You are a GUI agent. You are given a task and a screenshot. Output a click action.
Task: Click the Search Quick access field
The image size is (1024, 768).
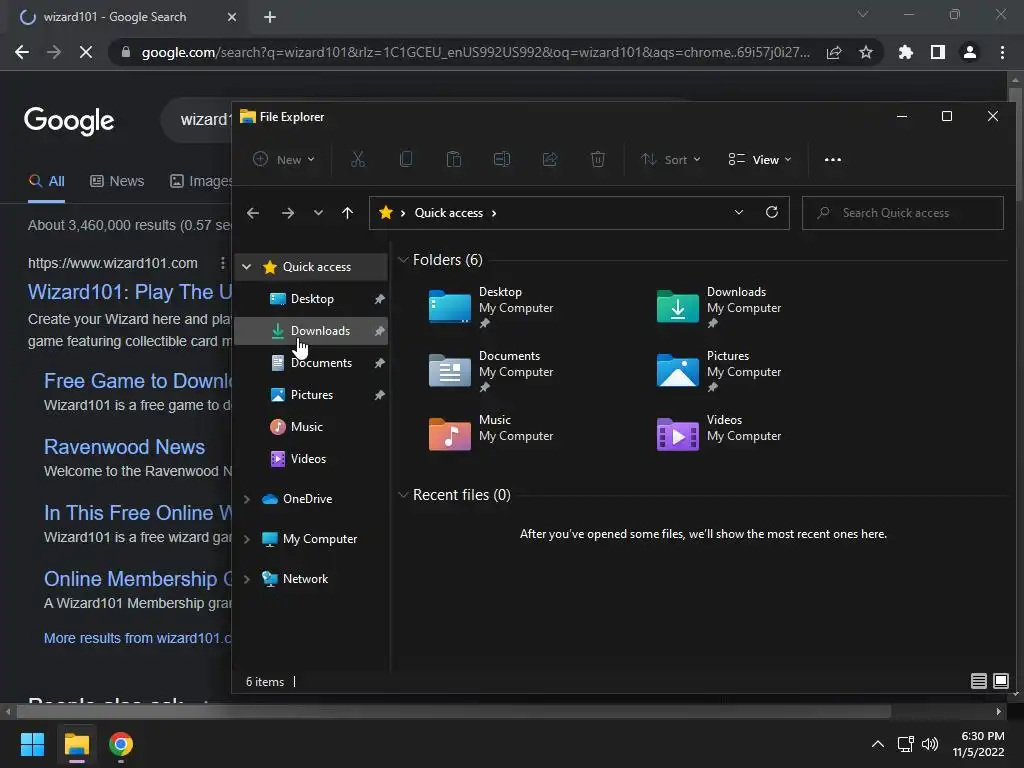pyautogui.click(x=903, y=213)
